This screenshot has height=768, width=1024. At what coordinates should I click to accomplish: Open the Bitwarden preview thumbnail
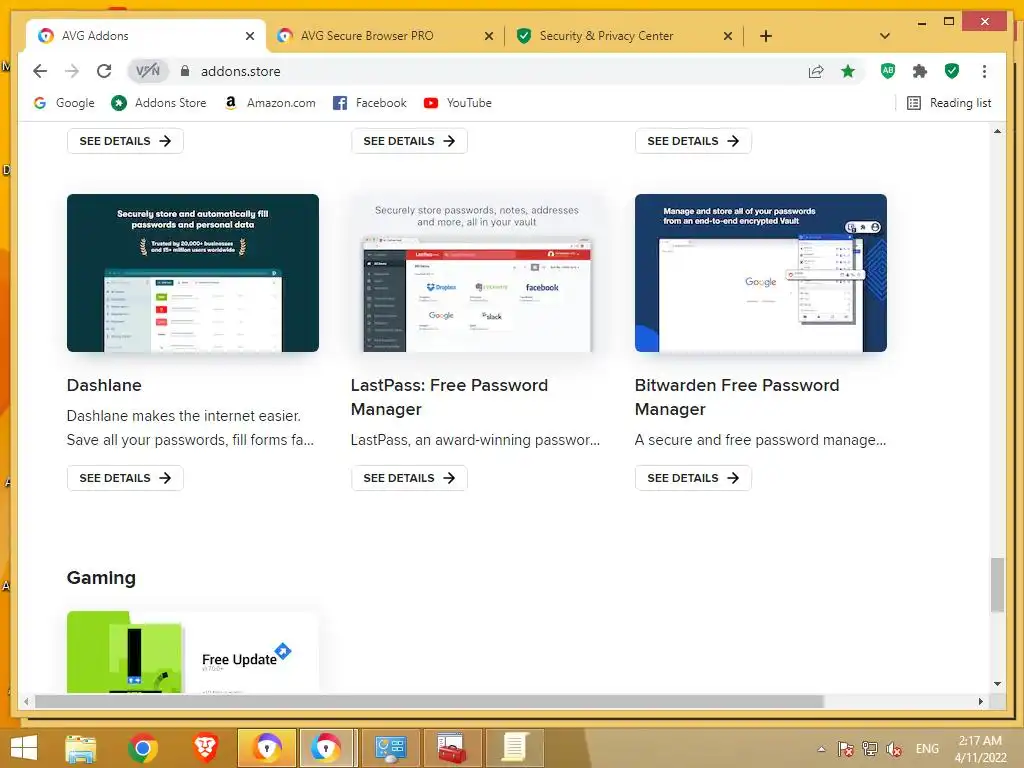(x=761, y=273)
